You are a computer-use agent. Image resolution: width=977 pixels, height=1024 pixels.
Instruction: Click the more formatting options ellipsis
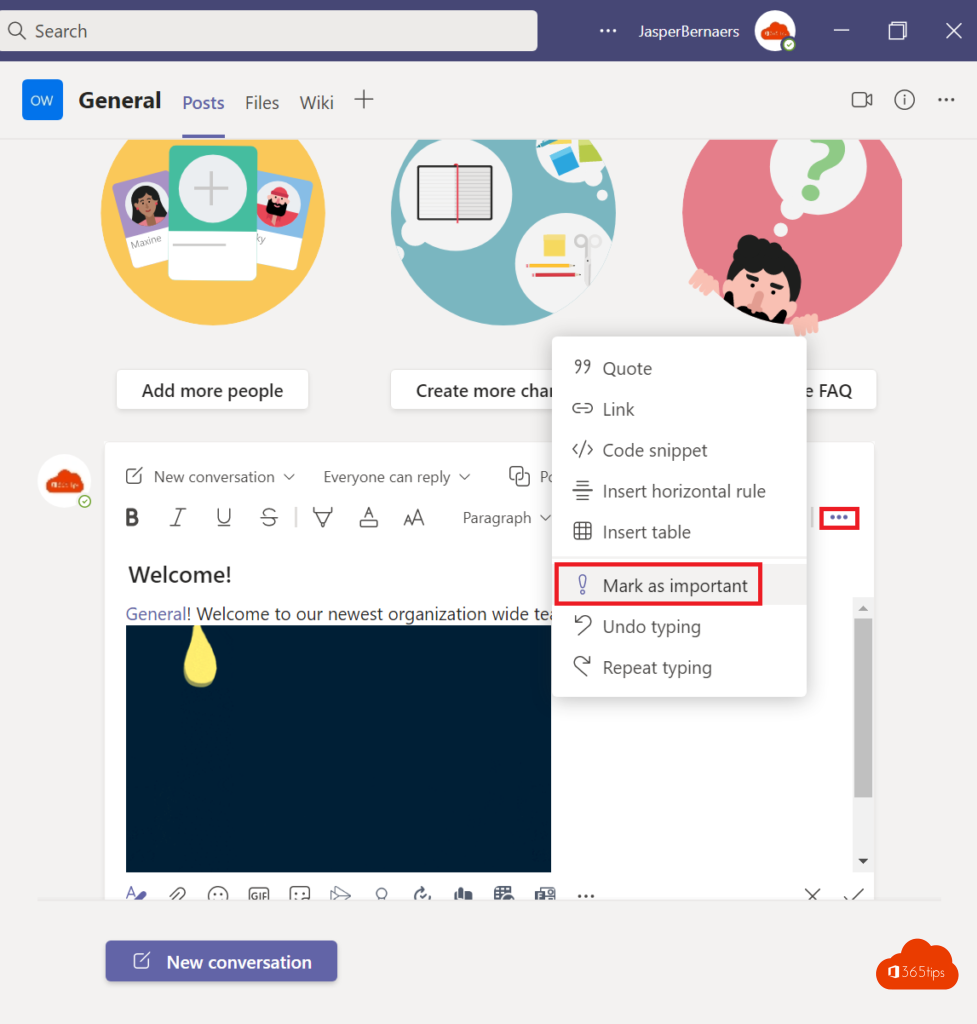pos(839,518)
